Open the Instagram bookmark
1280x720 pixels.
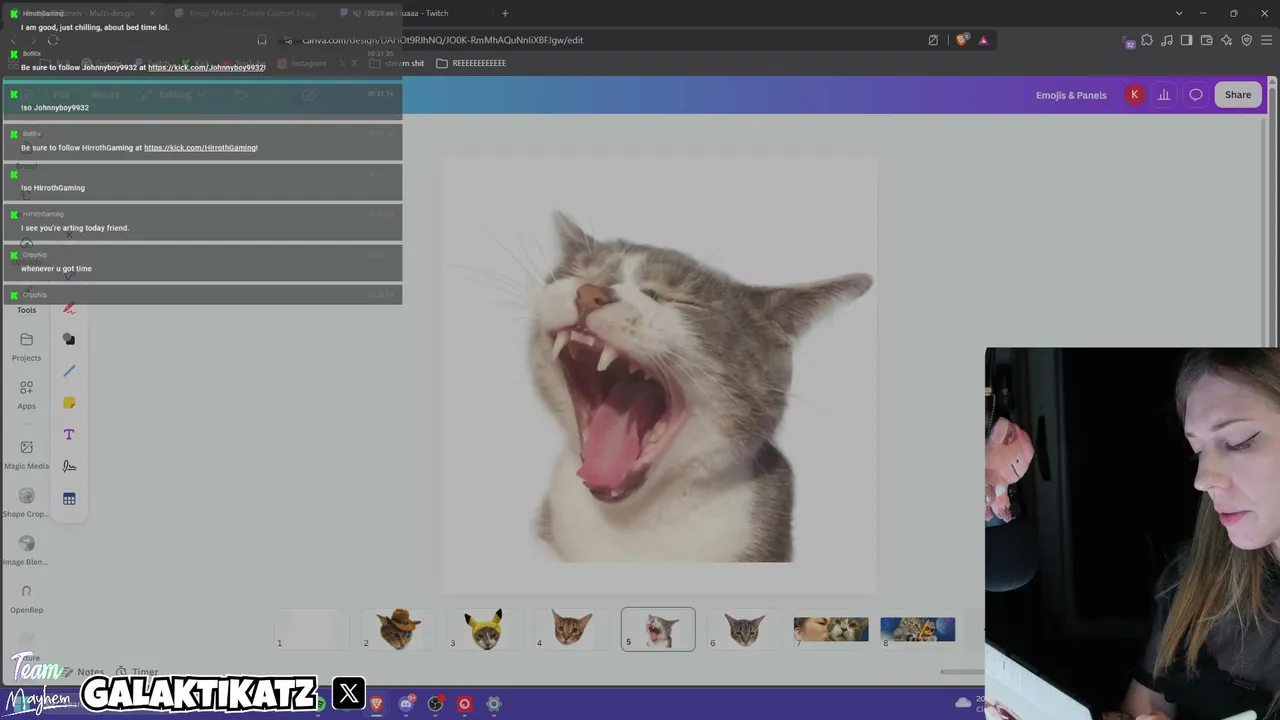(x=301, y=63)
